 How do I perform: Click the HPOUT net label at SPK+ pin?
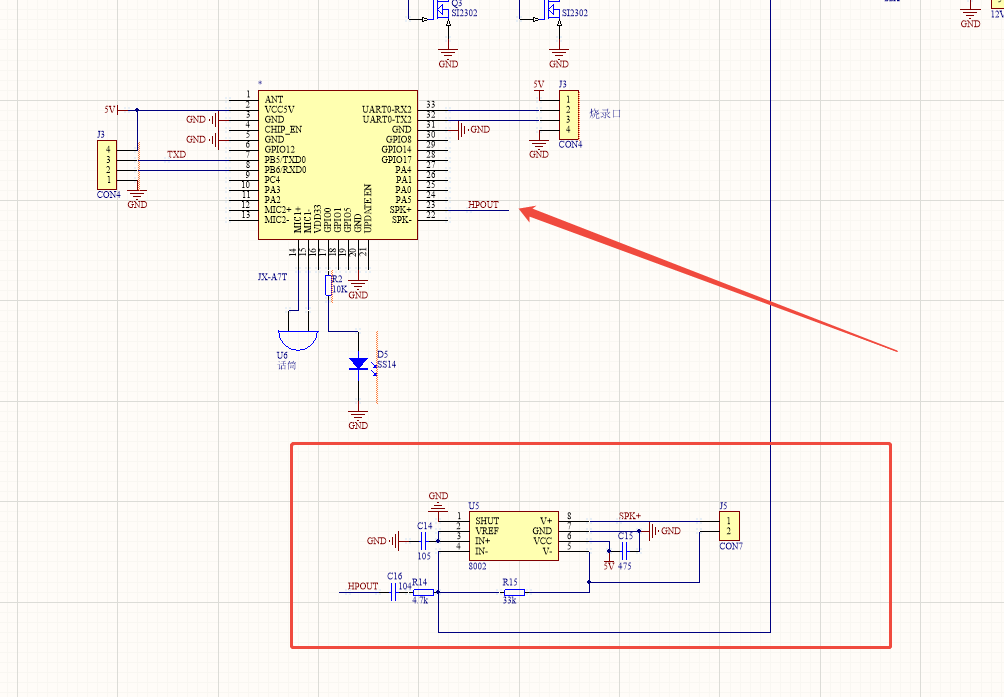pyautogui.click(x=483, y=205)
